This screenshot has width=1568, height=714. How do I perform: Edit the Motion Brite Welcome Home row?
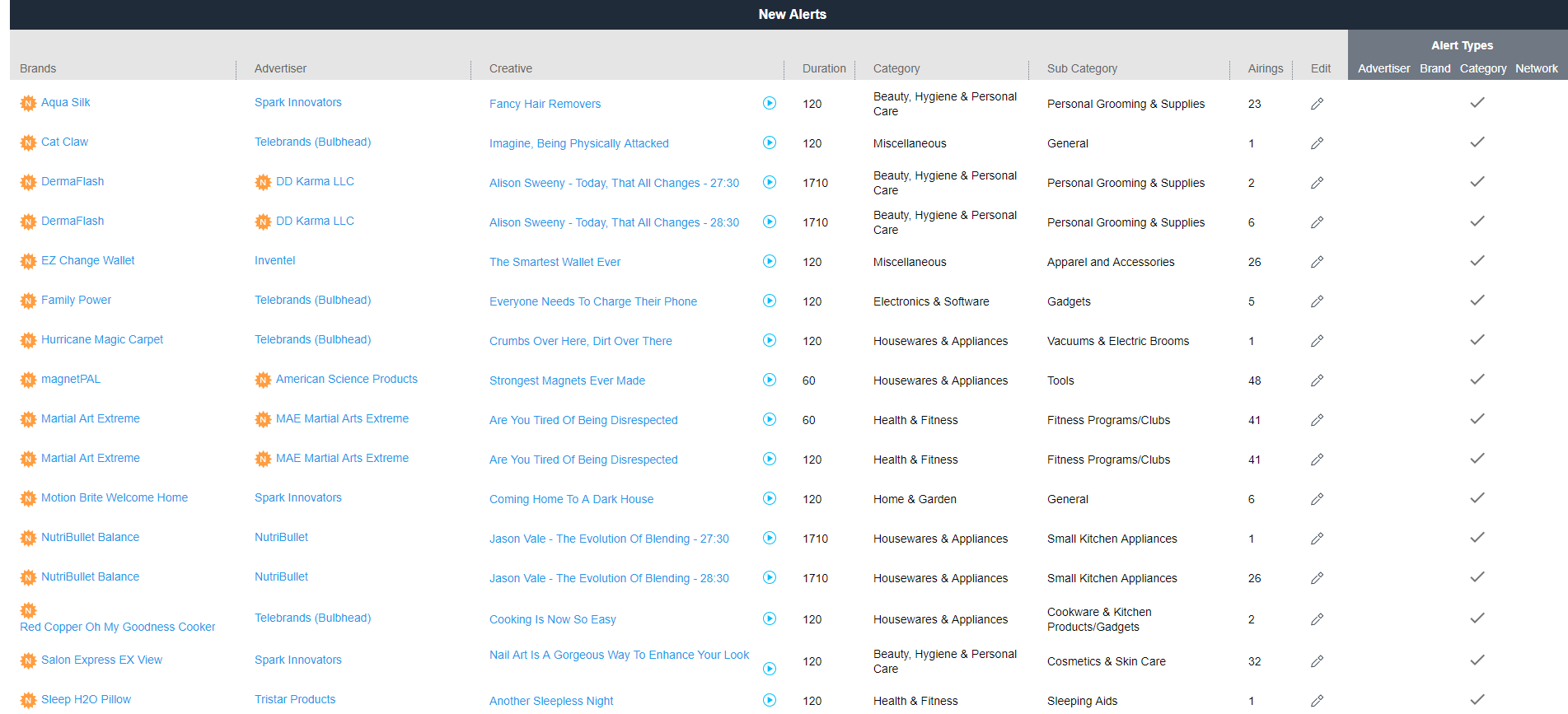click(1317, 499)
